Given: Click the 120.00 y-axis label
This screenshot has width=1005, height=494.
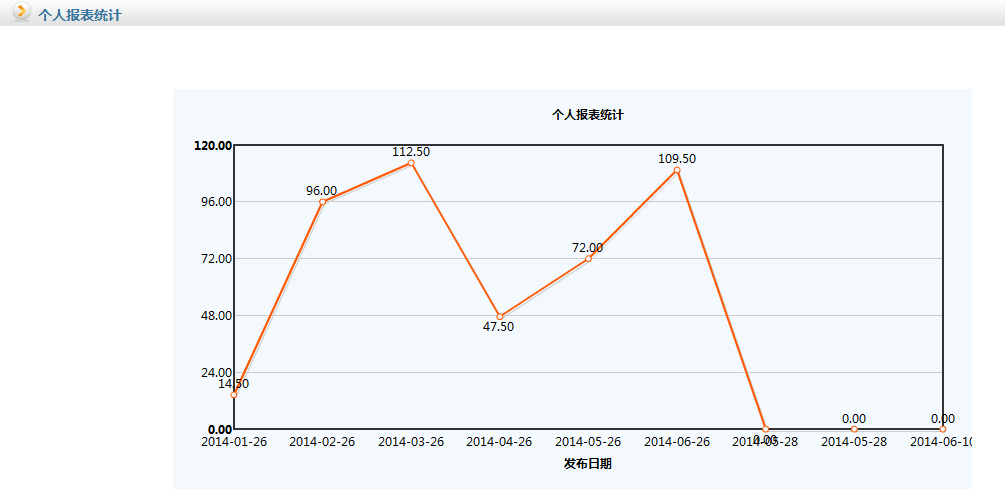Looking at the screenshot, I should point(213,146).
